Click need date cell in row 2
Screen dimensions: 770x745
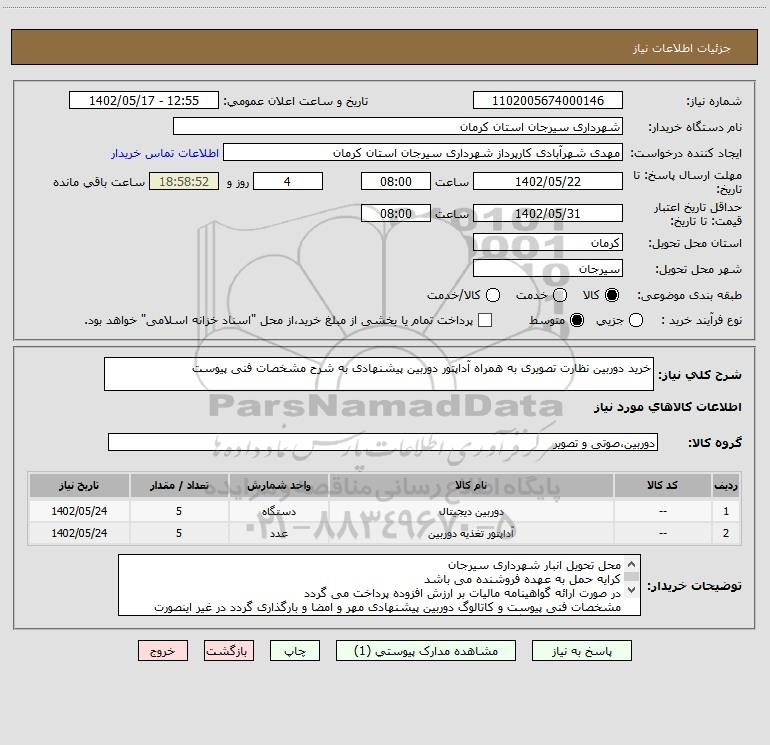coord(79,533)
